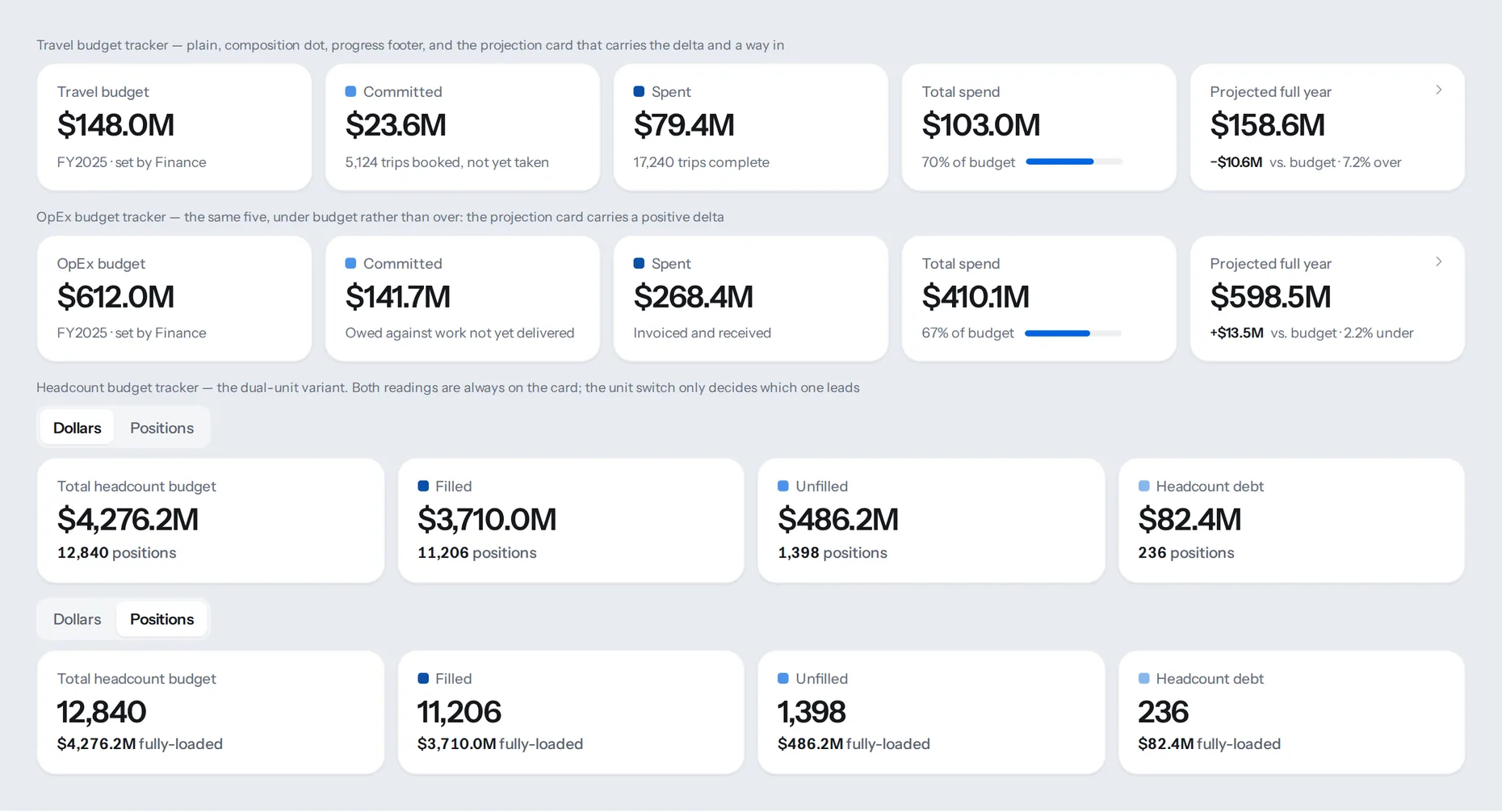Screen dimensions: 1502x812
Task: Open the OpEx budget $612.0M card
Action: pyautogui.click(x=174, y=299)
